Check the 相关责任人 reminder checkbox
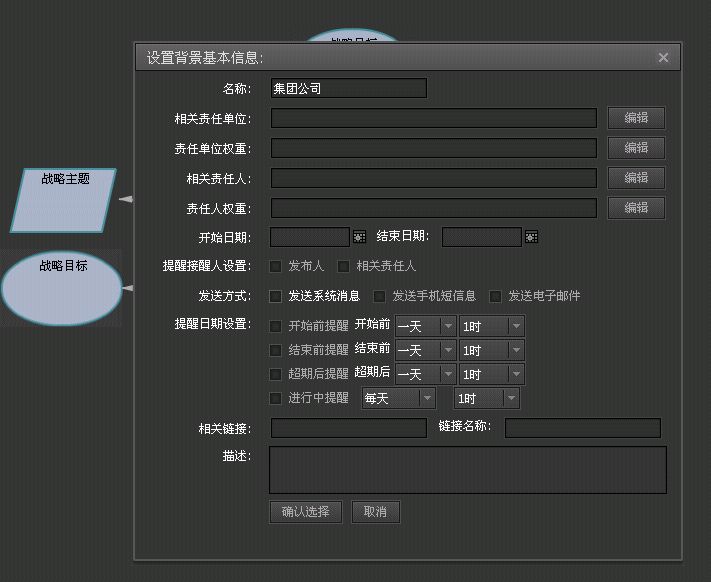Image resolution: width=711 pixels, height=582 pixels. tap(343, 266)
